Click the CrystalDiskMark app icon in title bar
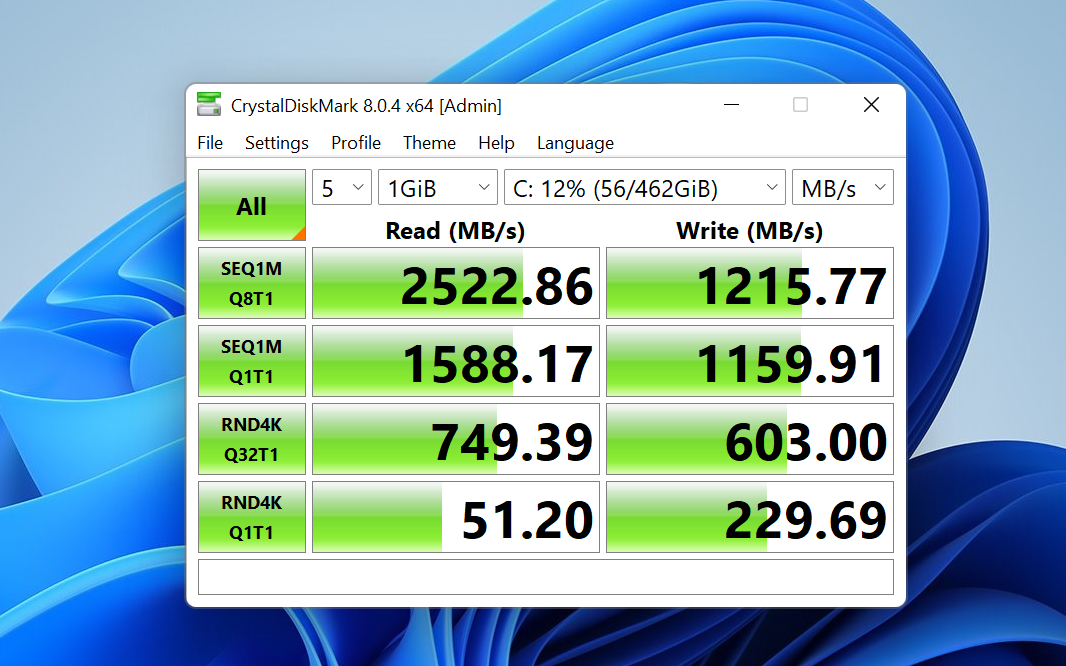This screenshot has width=1066, height=666. pyautogui.click(x=209, y=105)
